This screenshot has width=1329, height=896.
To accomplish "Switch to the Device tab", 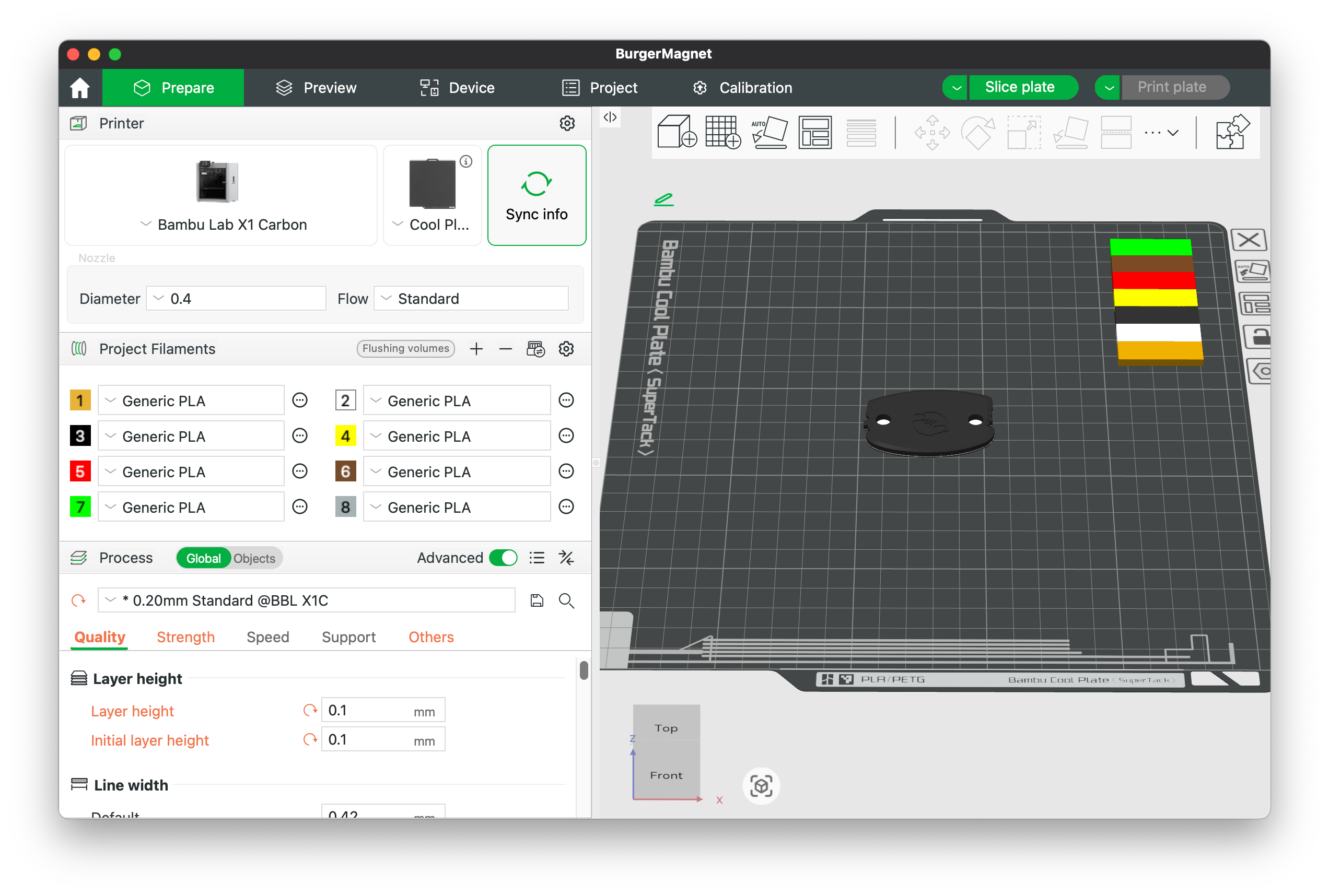I will click(x=457, y=87).
